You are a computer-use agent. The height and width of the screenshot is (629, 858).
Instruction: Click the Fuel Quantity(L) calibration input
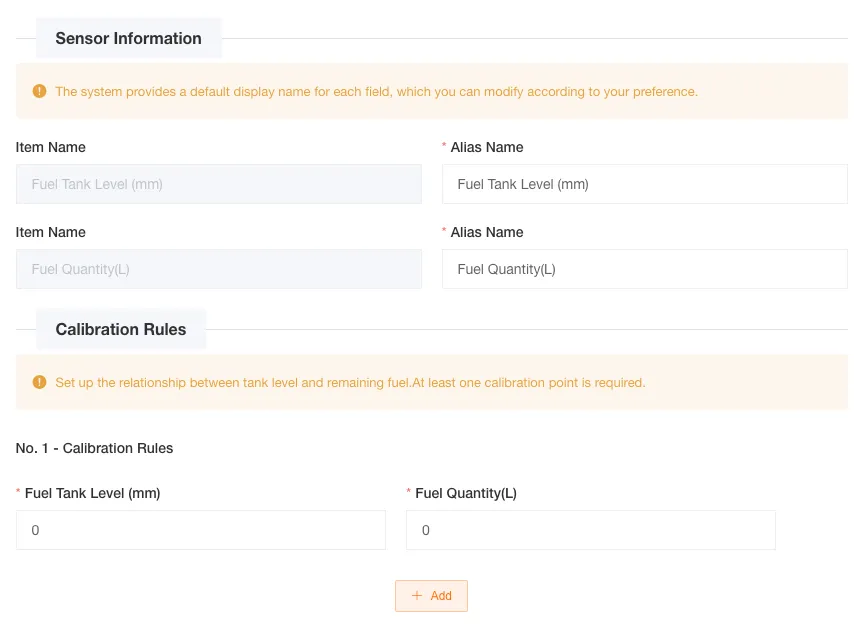click(590, 530)
